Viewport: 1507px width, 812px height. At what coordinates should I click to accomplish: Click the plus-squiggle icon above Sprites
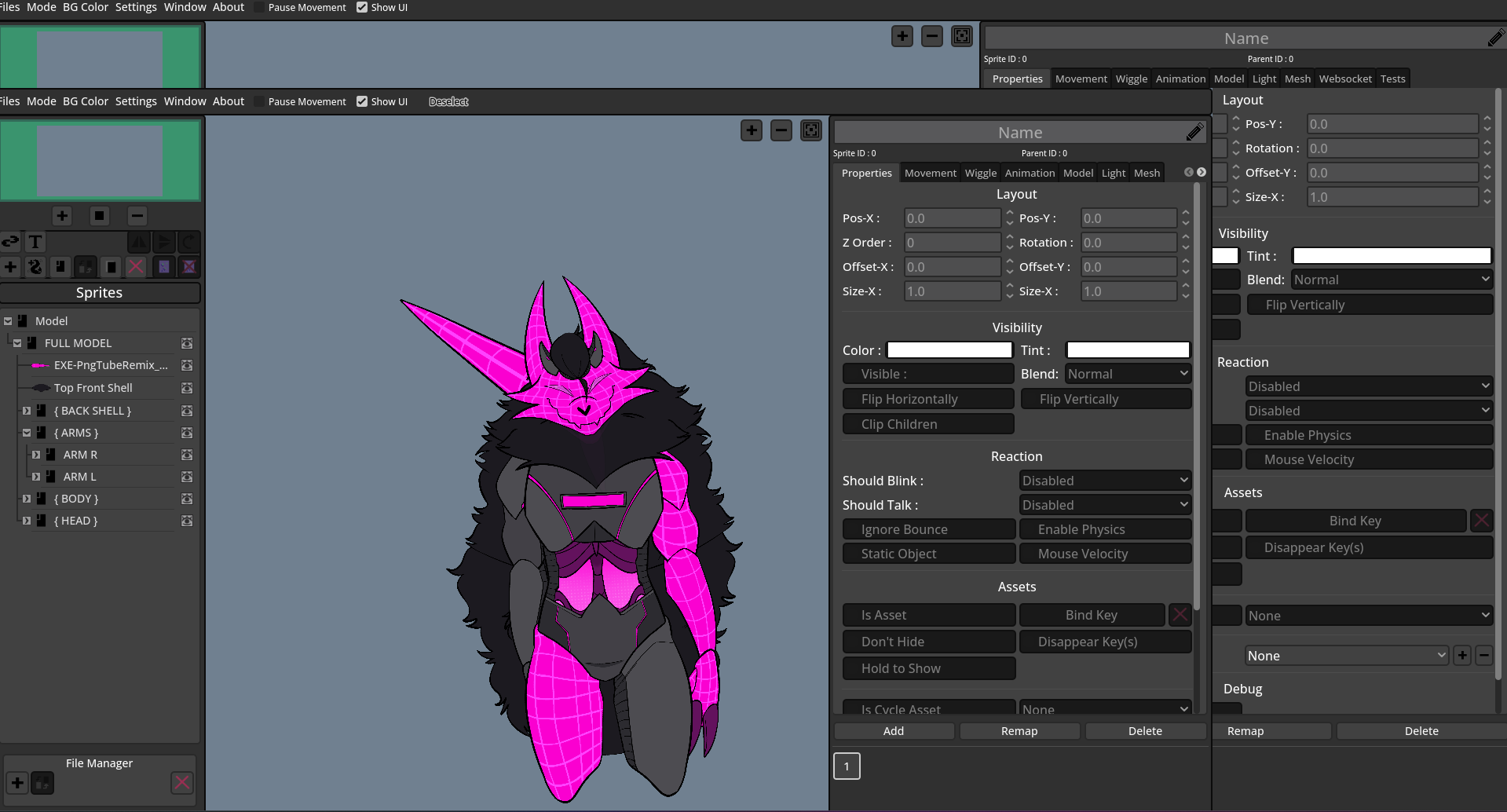tap(35, 267)
